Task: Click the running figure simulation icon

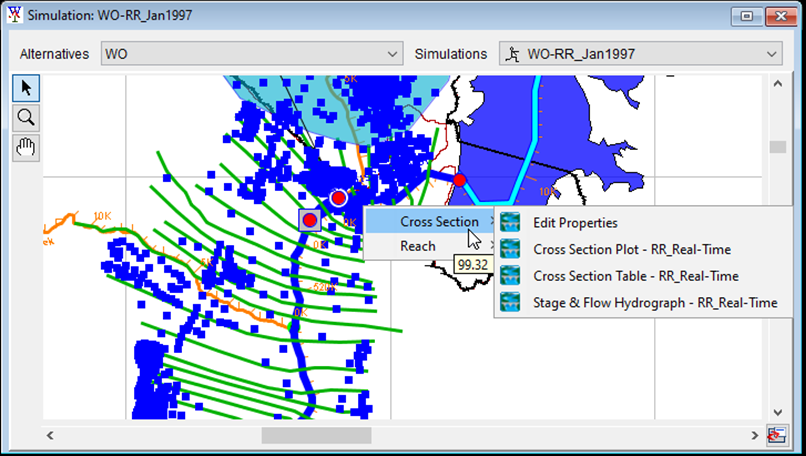Action: pyautogui.click(x=511, y=54)
